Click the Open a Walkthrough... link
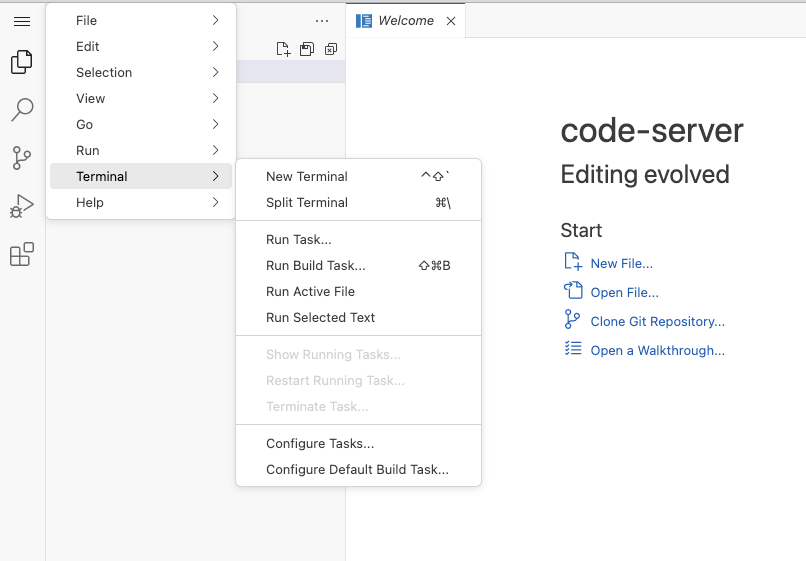The height and width of the screenshot is (561, 806). click(x=657, y=350)
